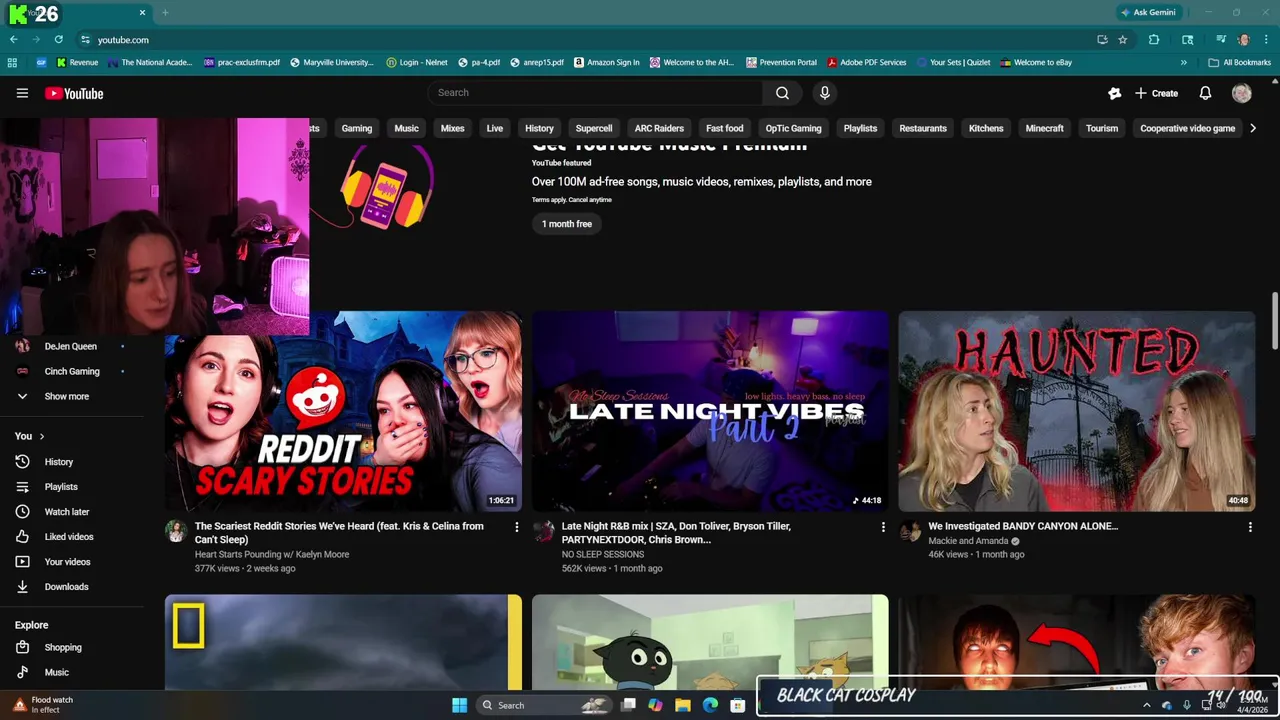Bookmark this page with the star

tap(1123, 40)
